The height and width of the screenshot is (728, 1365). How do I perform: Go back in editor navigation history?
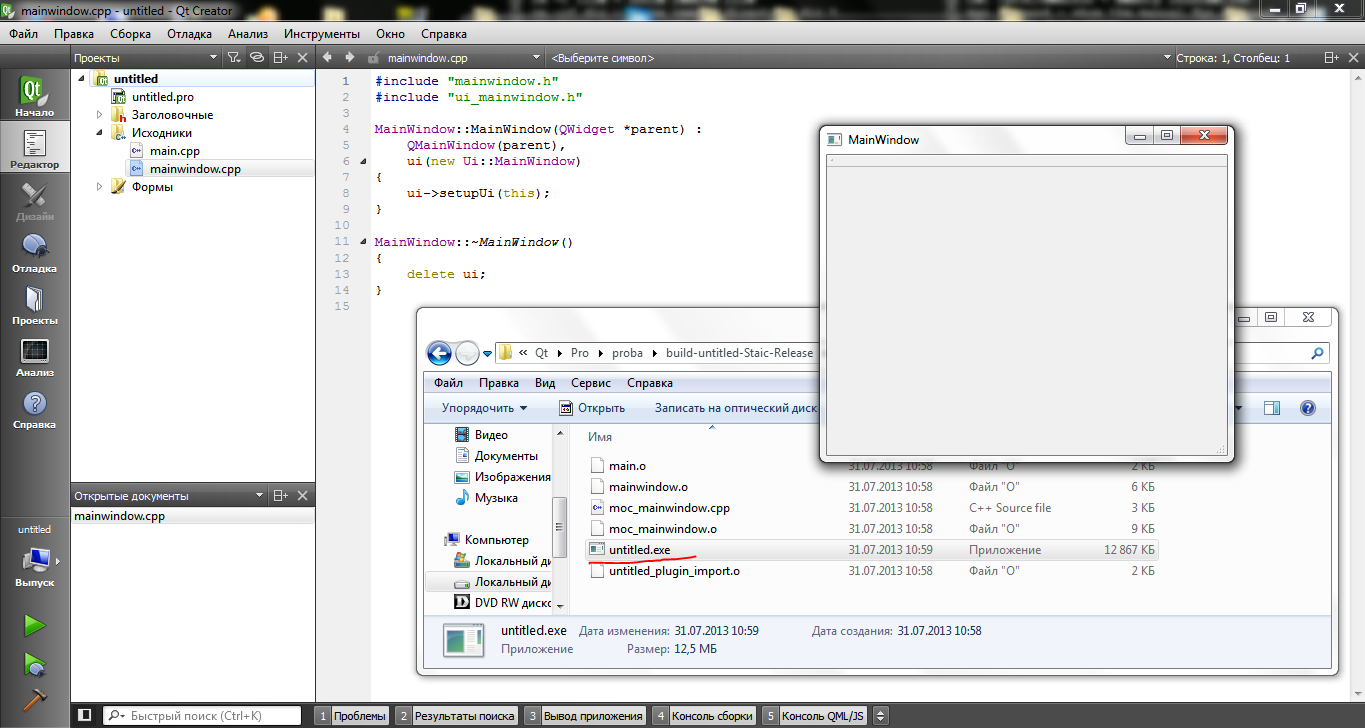click(328, 58)
